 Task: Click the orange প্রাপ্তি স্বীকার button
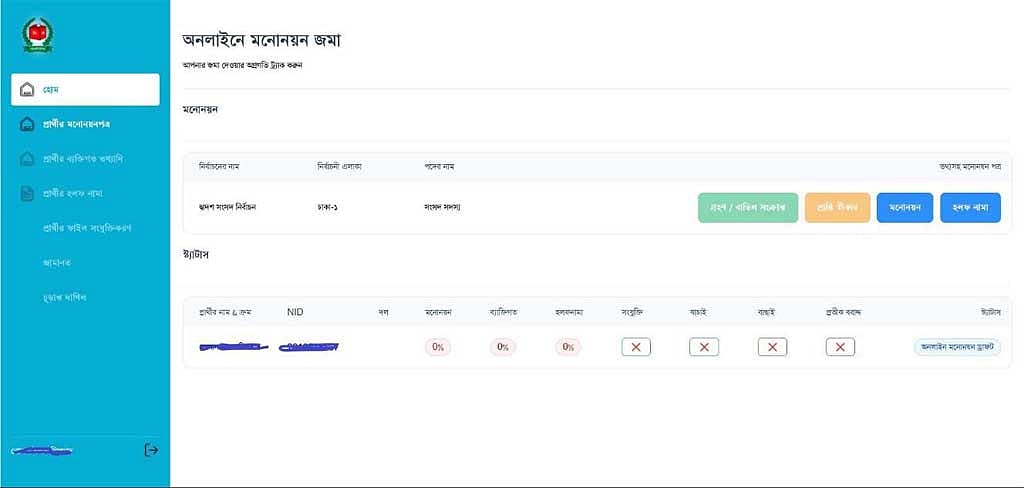click(x=837, y=208)
